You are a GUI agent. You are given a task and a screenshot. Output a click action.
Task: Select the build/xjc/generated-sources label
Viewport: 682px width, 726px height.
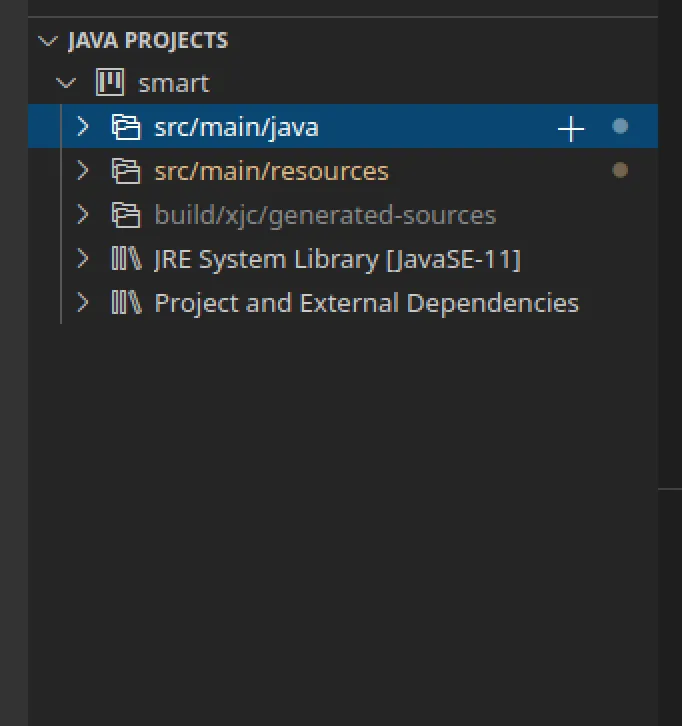point(325,215)
